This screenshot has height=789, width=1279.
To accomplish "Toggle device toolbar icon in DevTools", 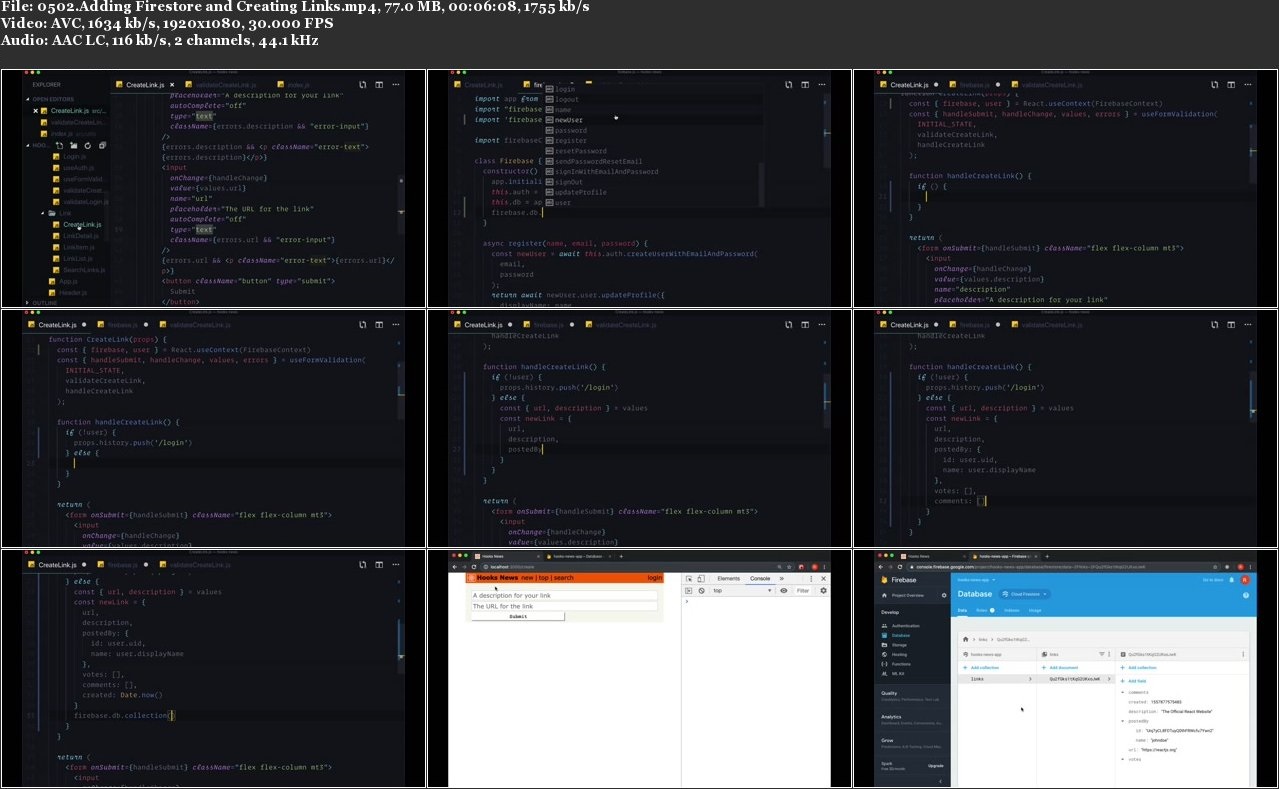I will click(703, 579).
